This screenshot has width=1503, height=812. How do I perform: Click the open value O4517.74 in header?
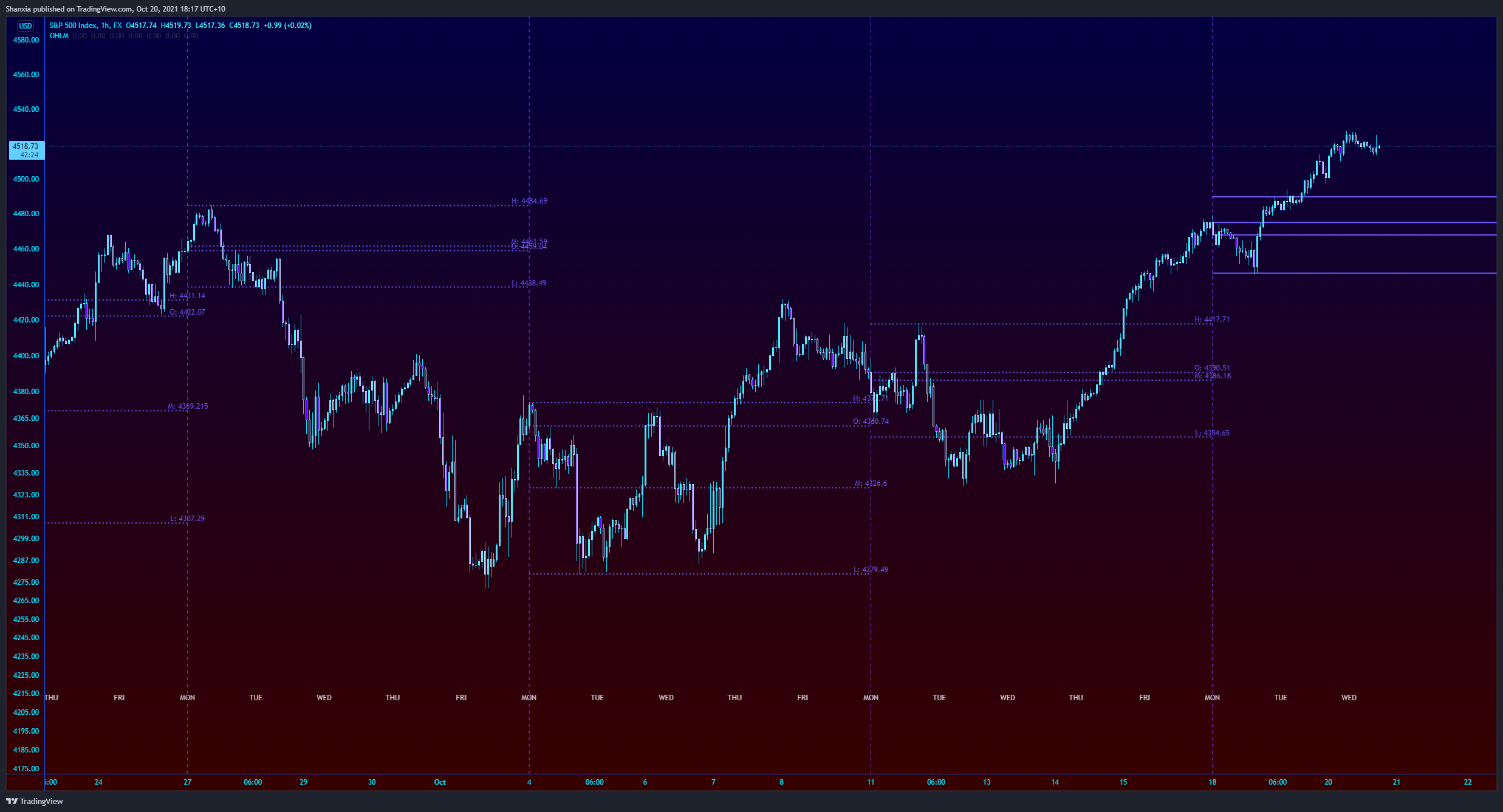[141, 26]
